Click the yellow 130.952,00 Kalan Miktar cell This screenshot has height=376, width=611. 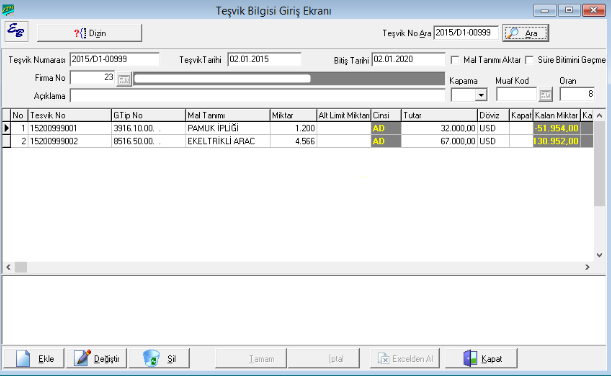click(556, 141)
